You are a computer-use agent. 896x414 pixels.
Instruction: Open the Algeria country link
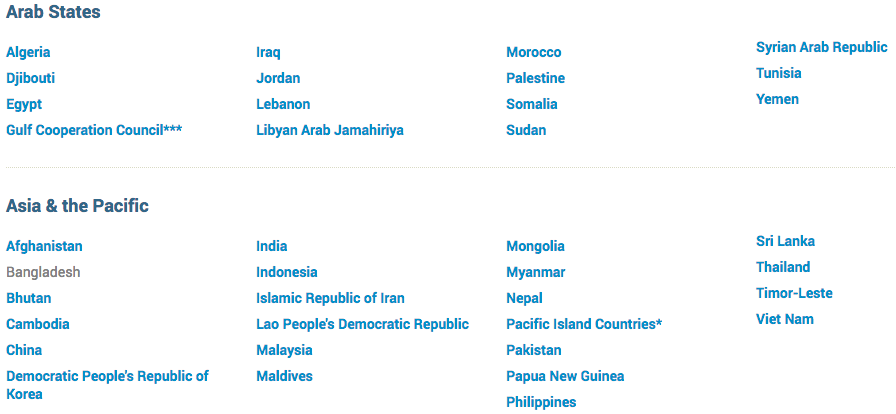[x=28, y=53]
